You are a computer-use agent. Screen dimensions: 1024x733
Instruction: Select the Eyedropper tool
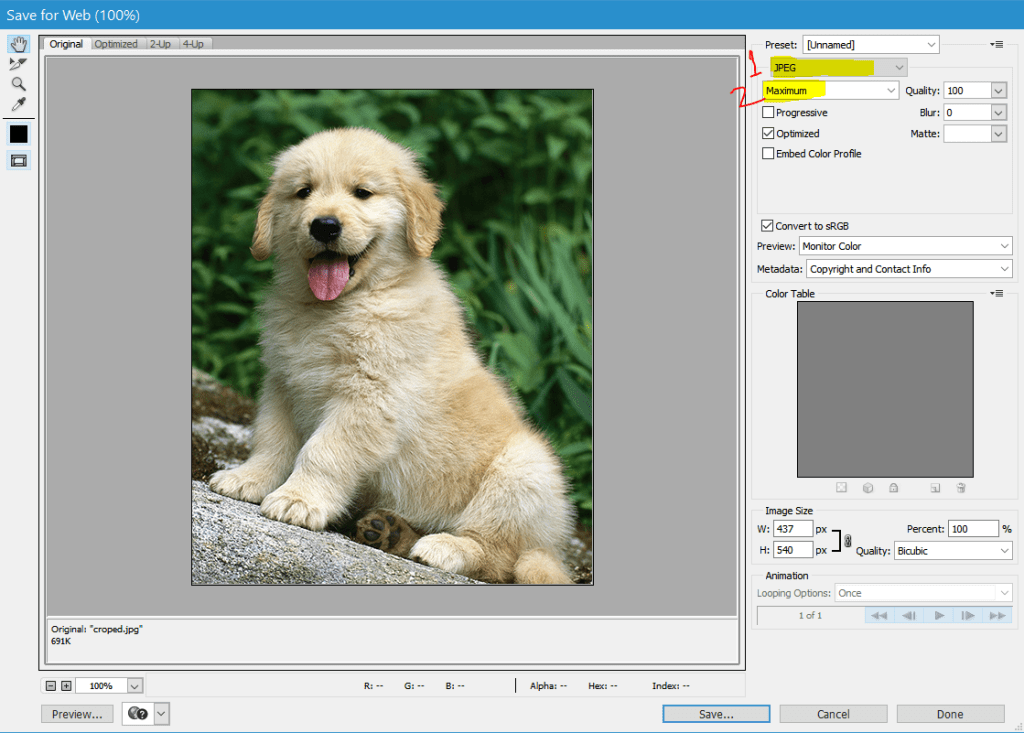pos(18,104)
